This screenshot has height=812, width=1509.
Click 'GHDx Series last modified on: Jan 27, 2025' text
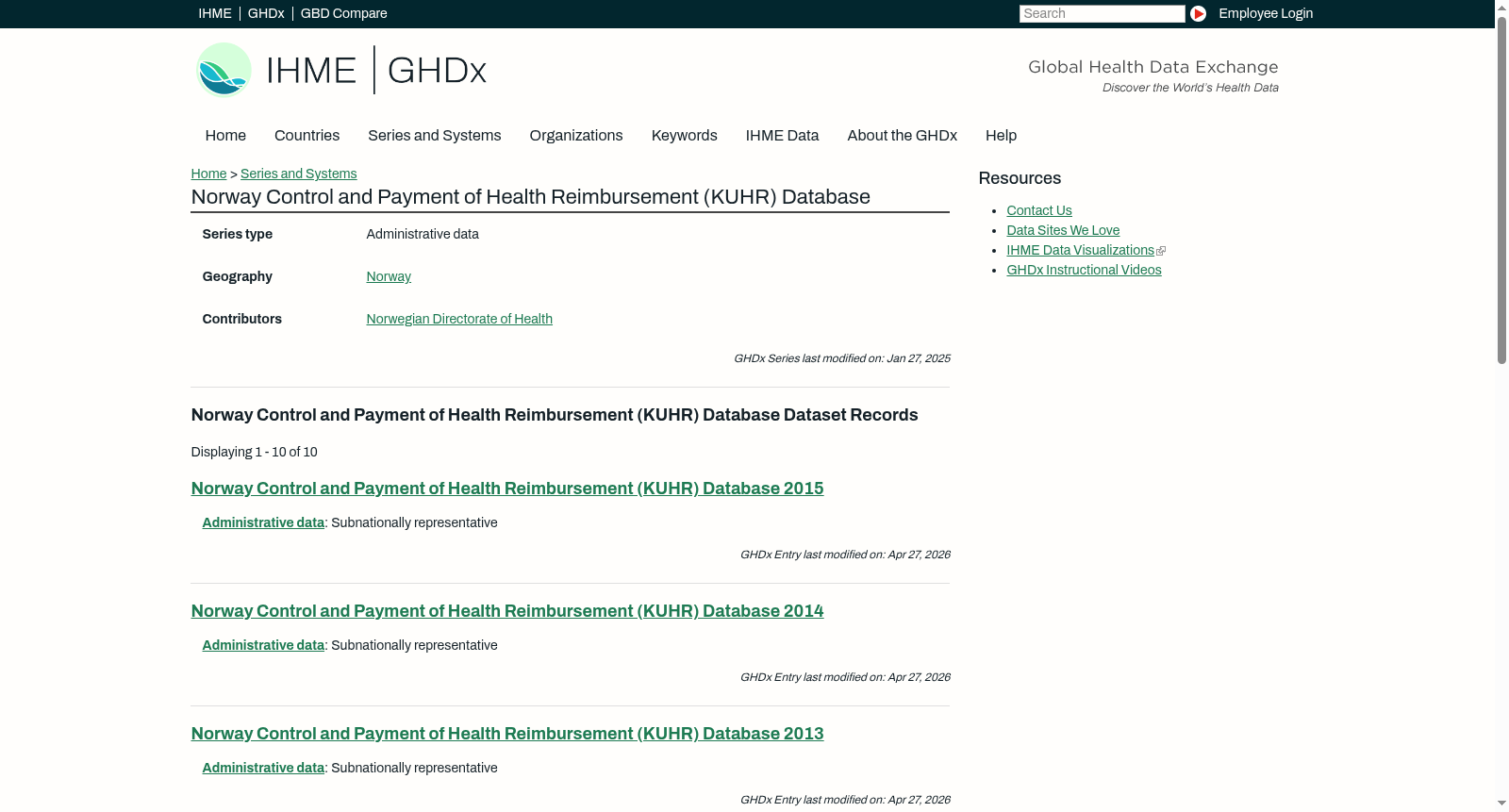pyautogui.click(x=841, y=358)
